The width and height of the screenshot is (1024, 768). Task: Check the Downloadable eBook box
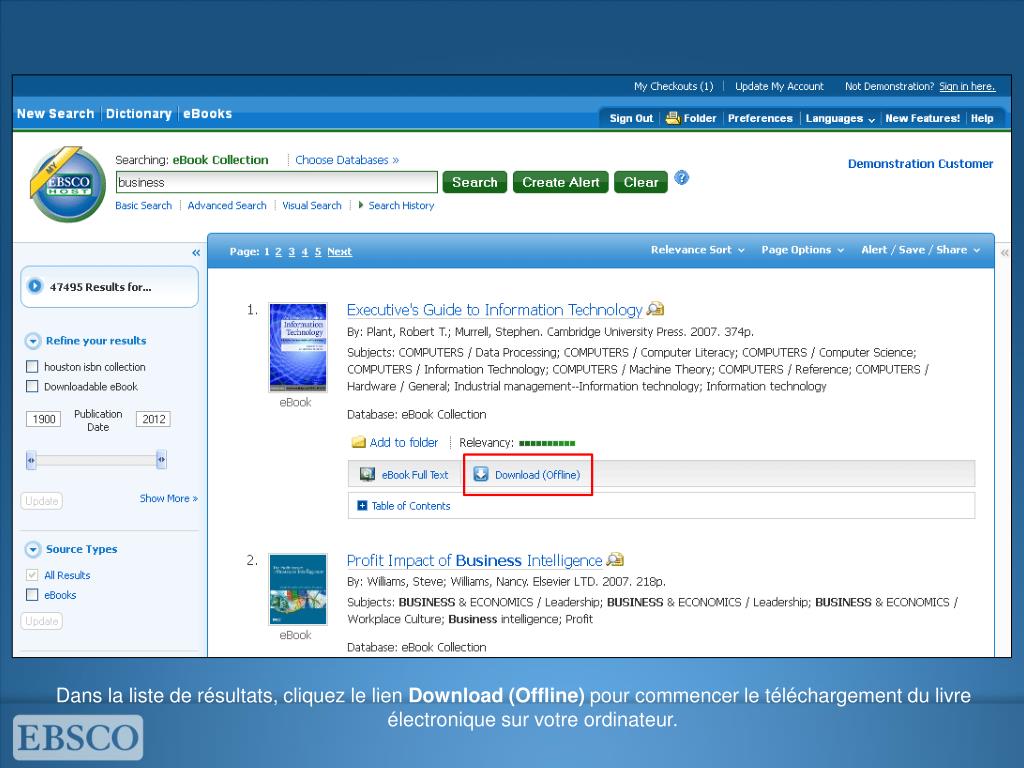coord(32,386)
